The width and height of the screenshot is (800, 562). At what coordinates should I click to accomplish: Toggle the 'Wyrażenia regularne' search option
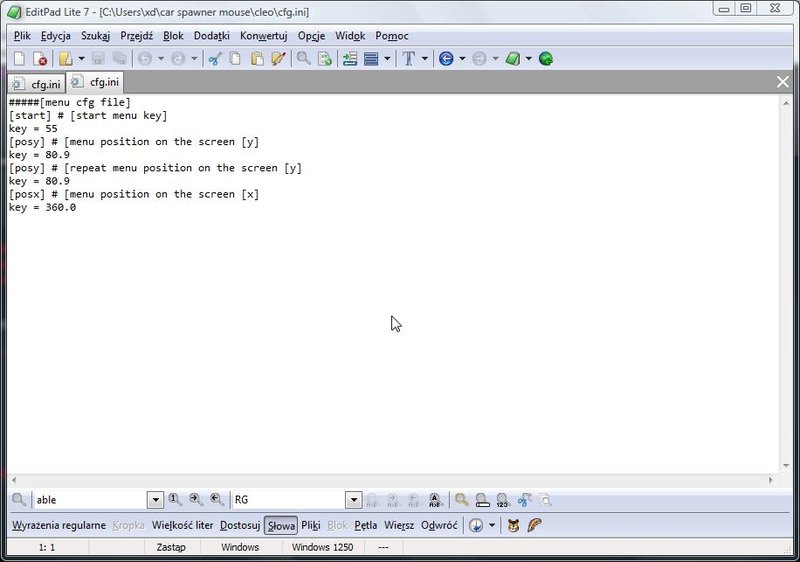click(59, 525)
